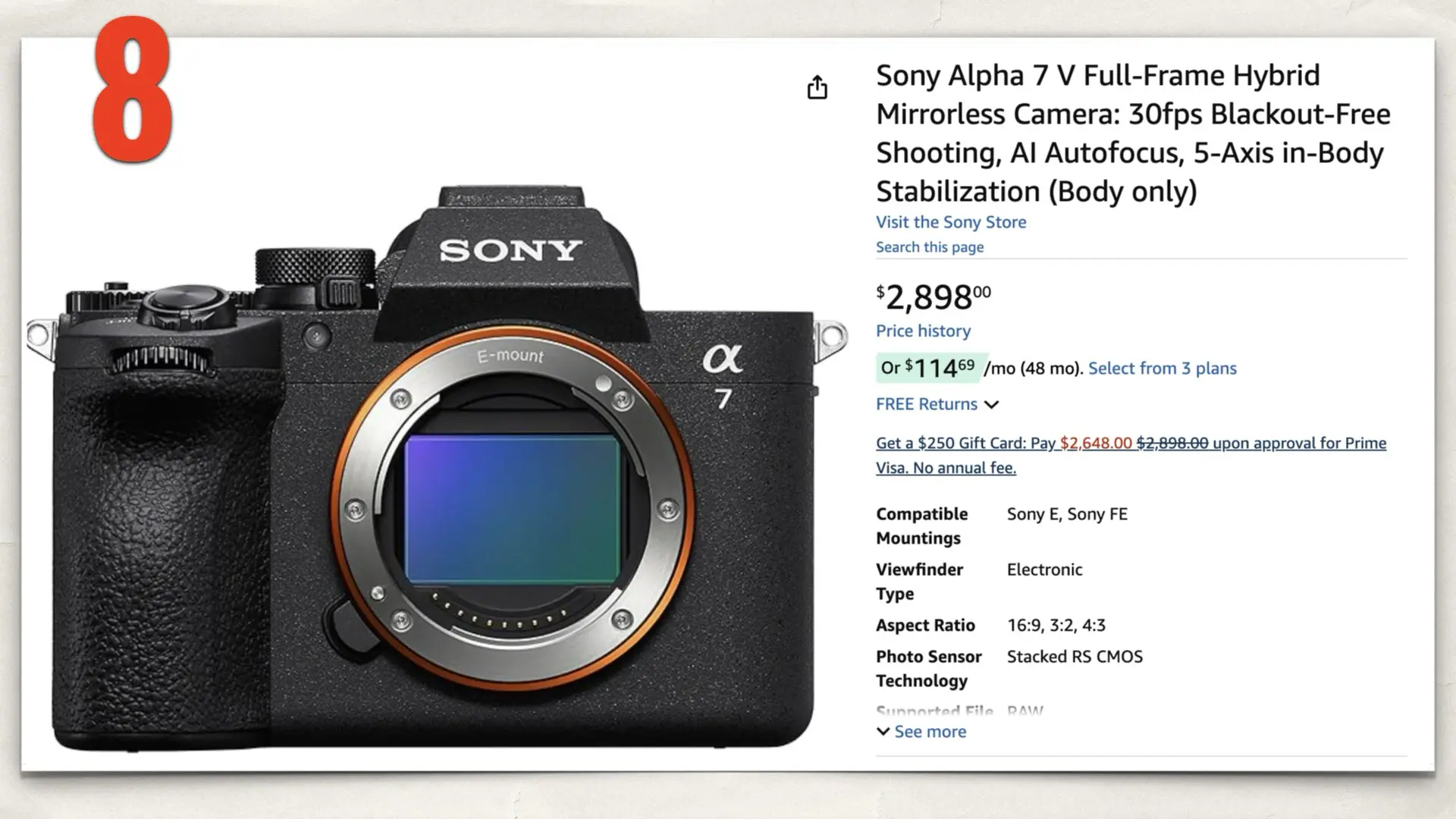The image size is (1456, 819).
Task: Click the product title text
Action: point(1133,133)
